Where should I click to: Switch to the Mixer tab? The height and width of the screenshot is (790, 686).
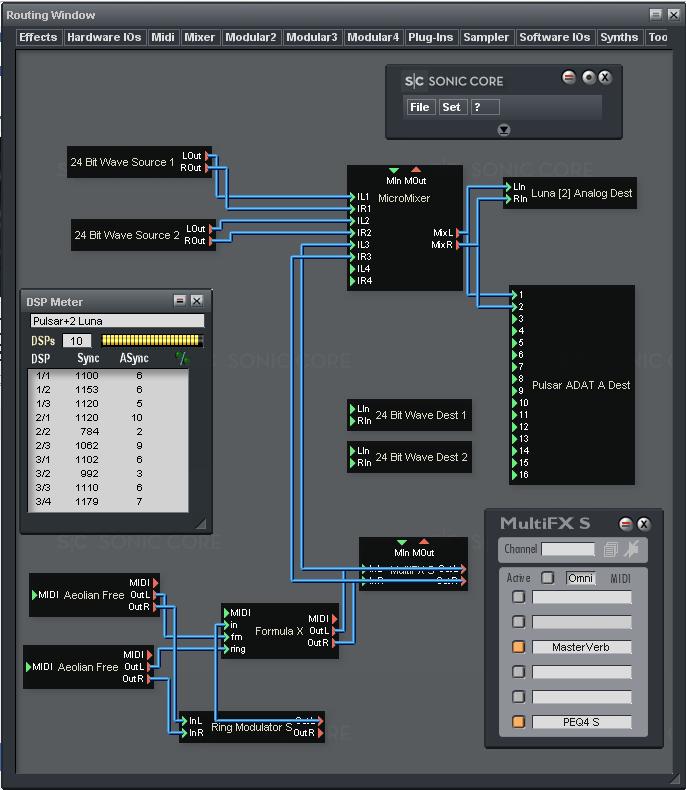point(199,37)
